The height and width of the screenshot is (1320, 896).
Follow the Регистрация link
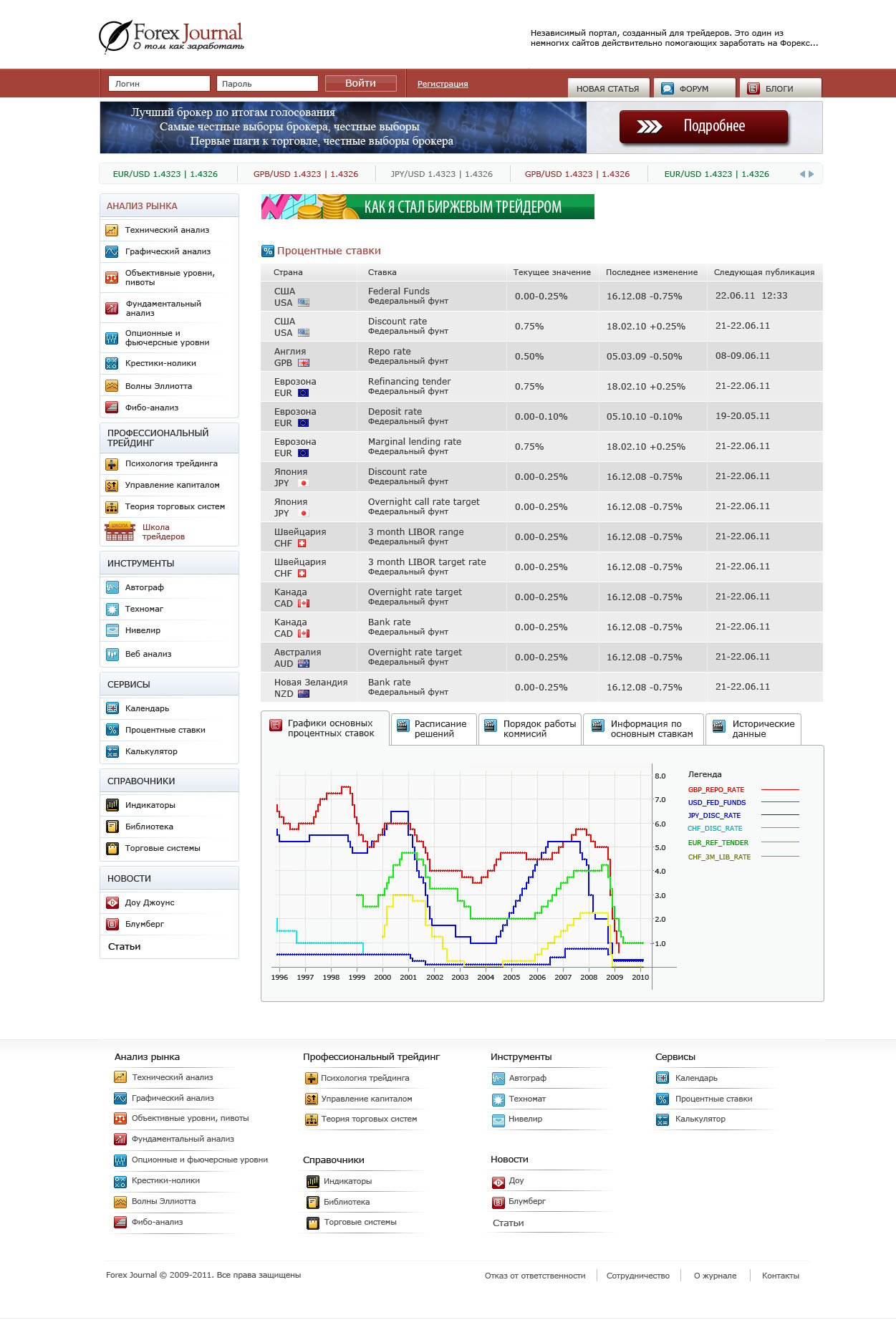tap(443, 84)
